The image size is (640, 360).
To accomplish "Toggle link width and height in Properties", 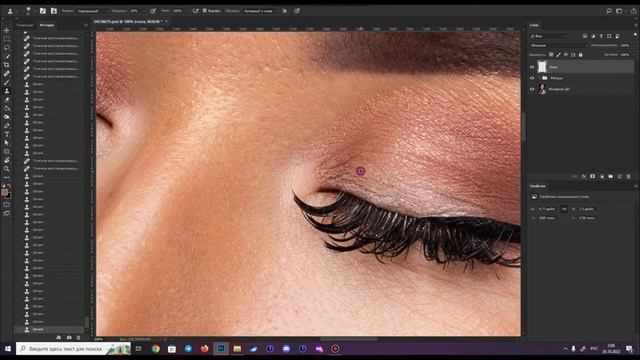I will 564,209.
